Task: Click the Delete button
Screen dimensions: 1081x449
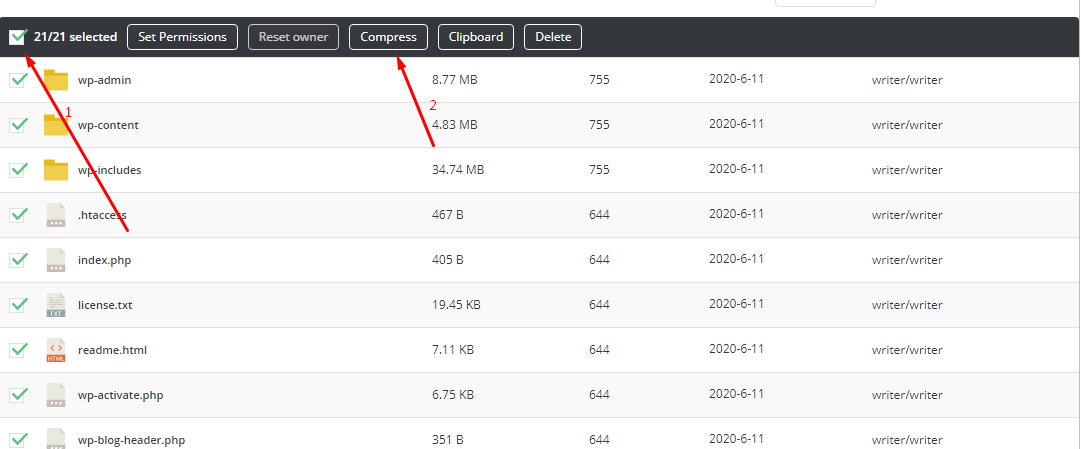Action: point(553,37)
